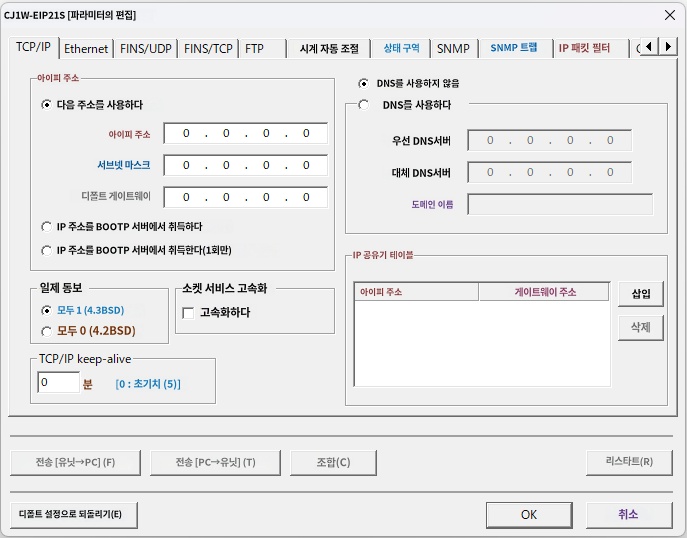Open the FINS/TCP tab

point(208,49)
